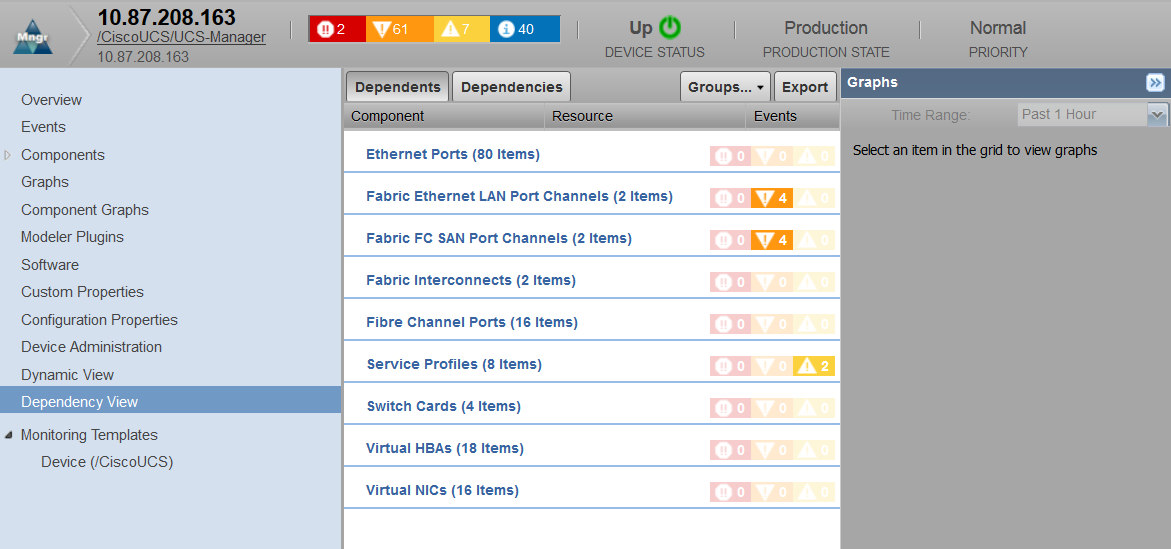The width and height of the screenshot is (1171, 549).
Task: Open the Groups dropdown menu
Action: [x=725, y=87]
